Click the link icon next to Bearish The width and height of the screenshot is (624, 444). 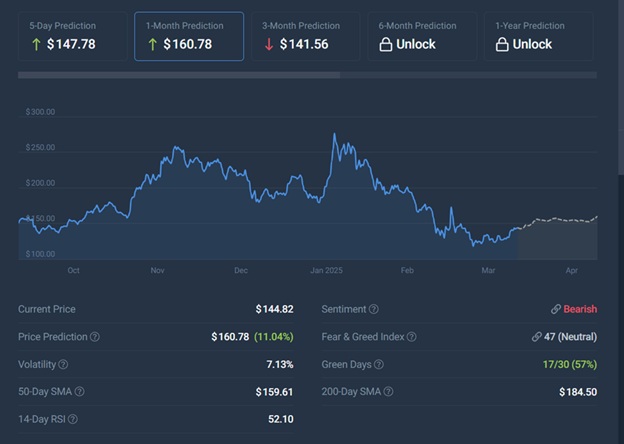(x=555, y=310)
